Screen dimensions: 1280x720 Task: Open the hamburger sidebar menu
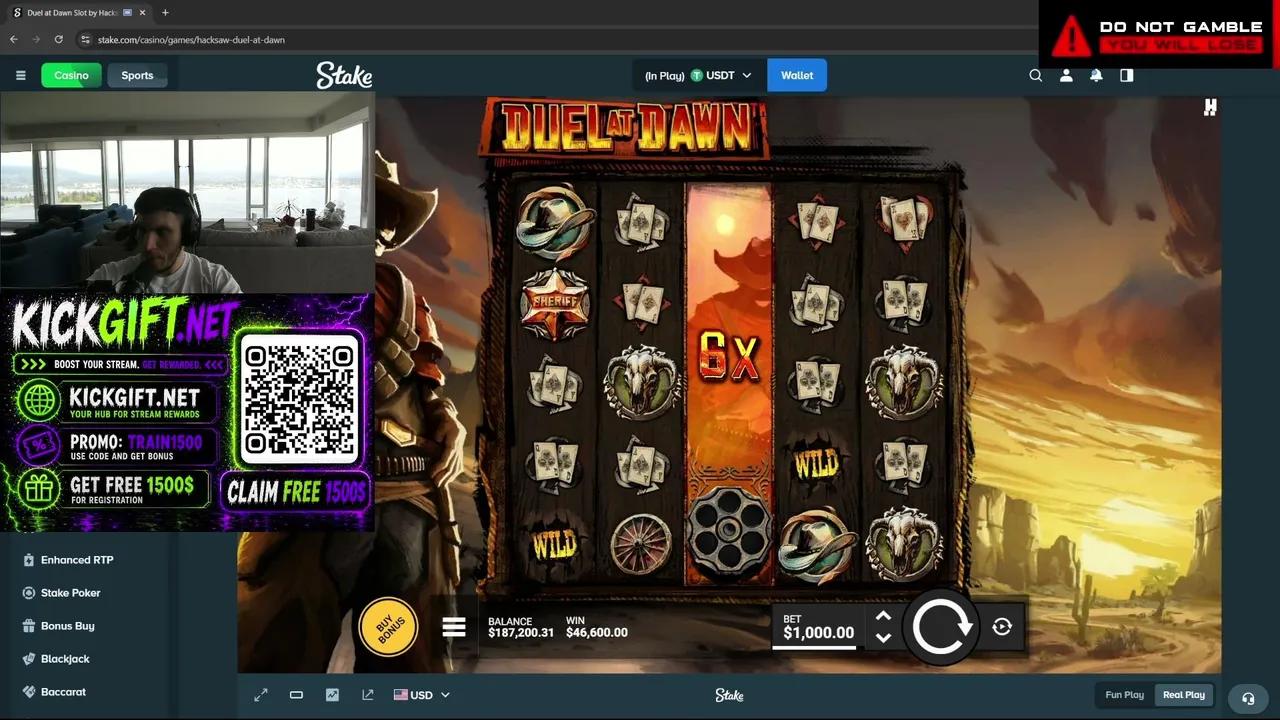point(20,75)
